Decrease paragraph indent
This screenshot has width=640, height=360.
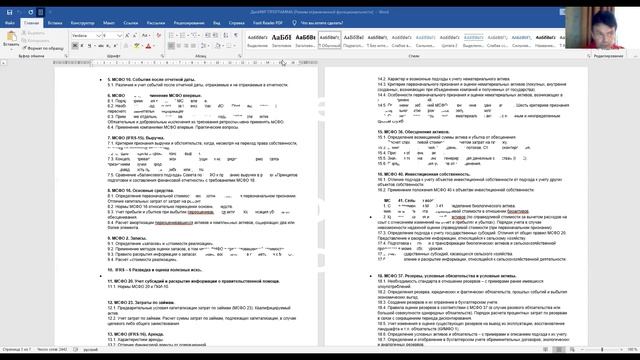(x=208, y=36)
